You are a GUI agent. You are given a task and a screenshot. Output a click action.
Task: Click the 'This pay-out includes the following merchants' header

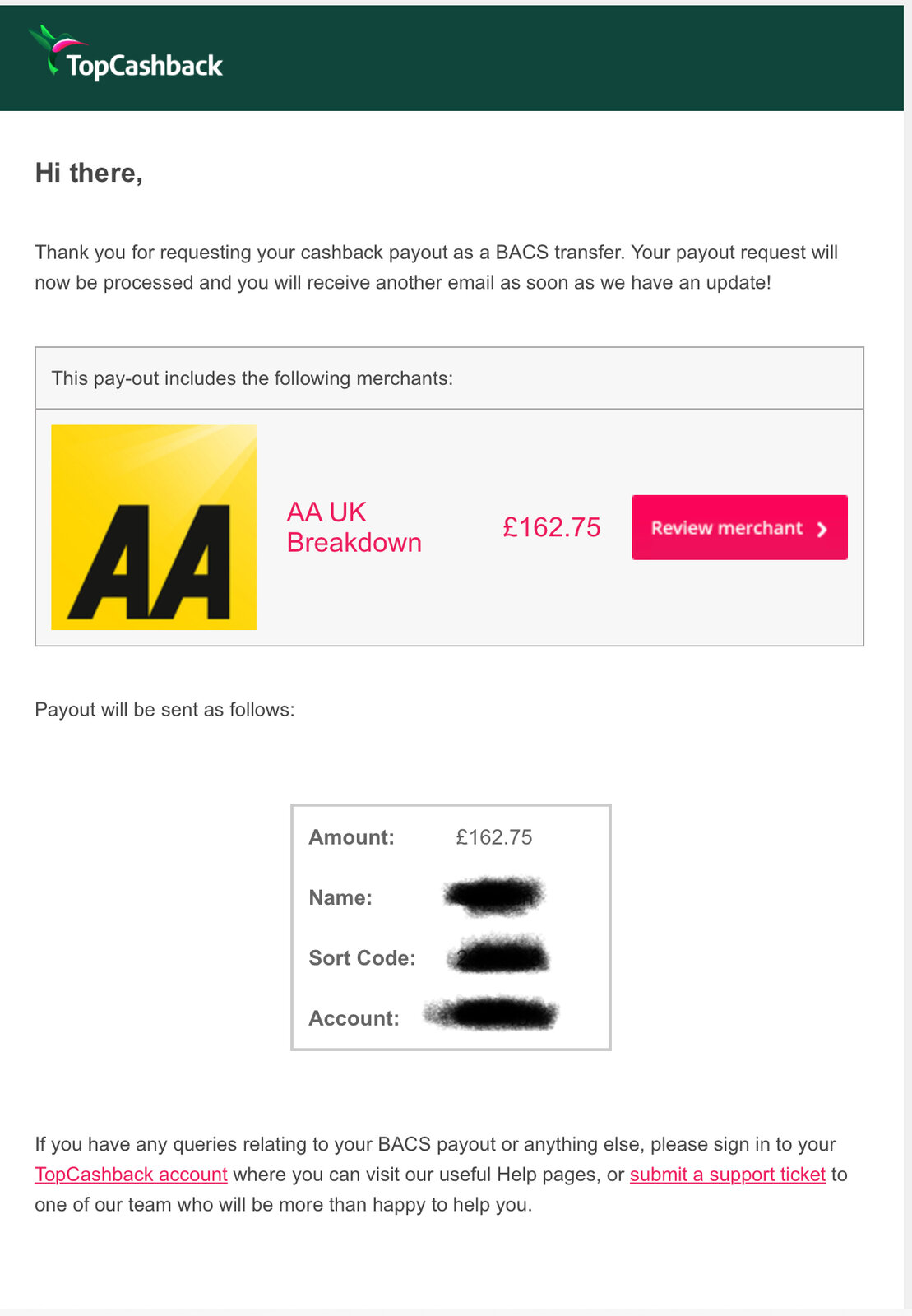click(252, 378)
